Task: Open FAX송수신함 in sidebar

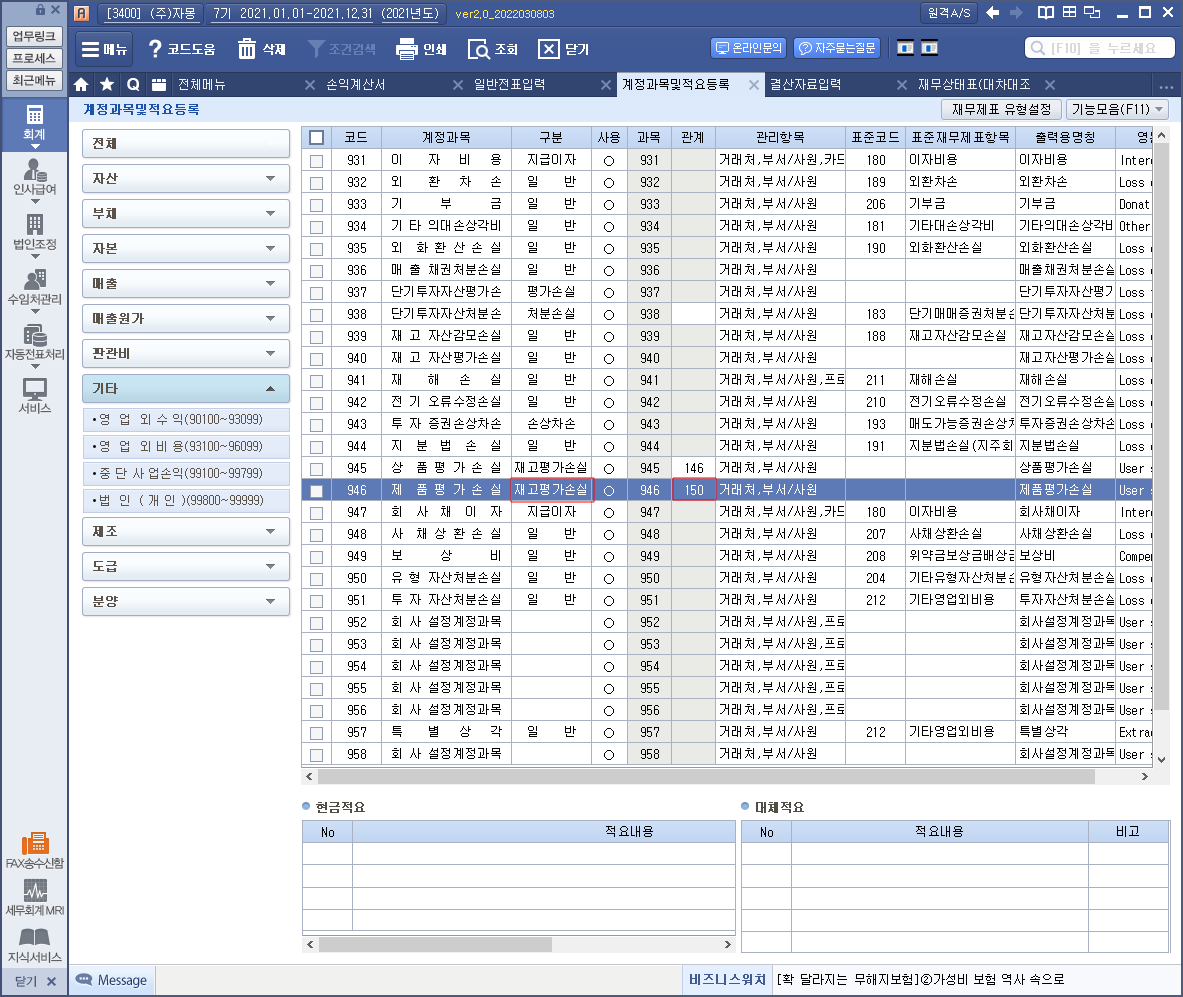Action: tap(35, 850)
